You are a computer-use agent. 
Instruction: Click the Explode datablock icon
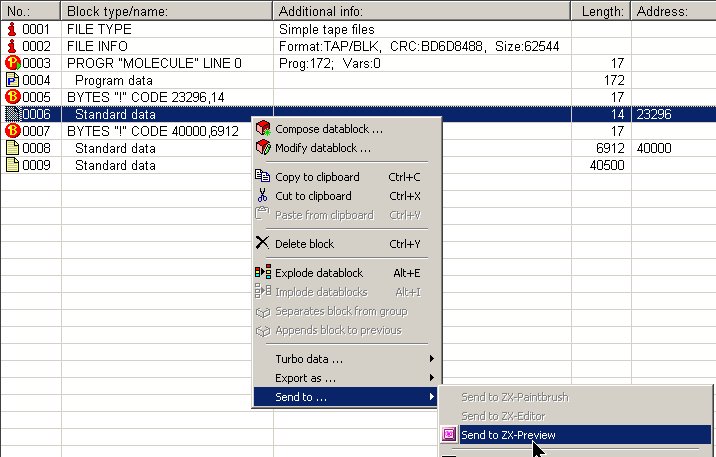[x=263, y=272]
